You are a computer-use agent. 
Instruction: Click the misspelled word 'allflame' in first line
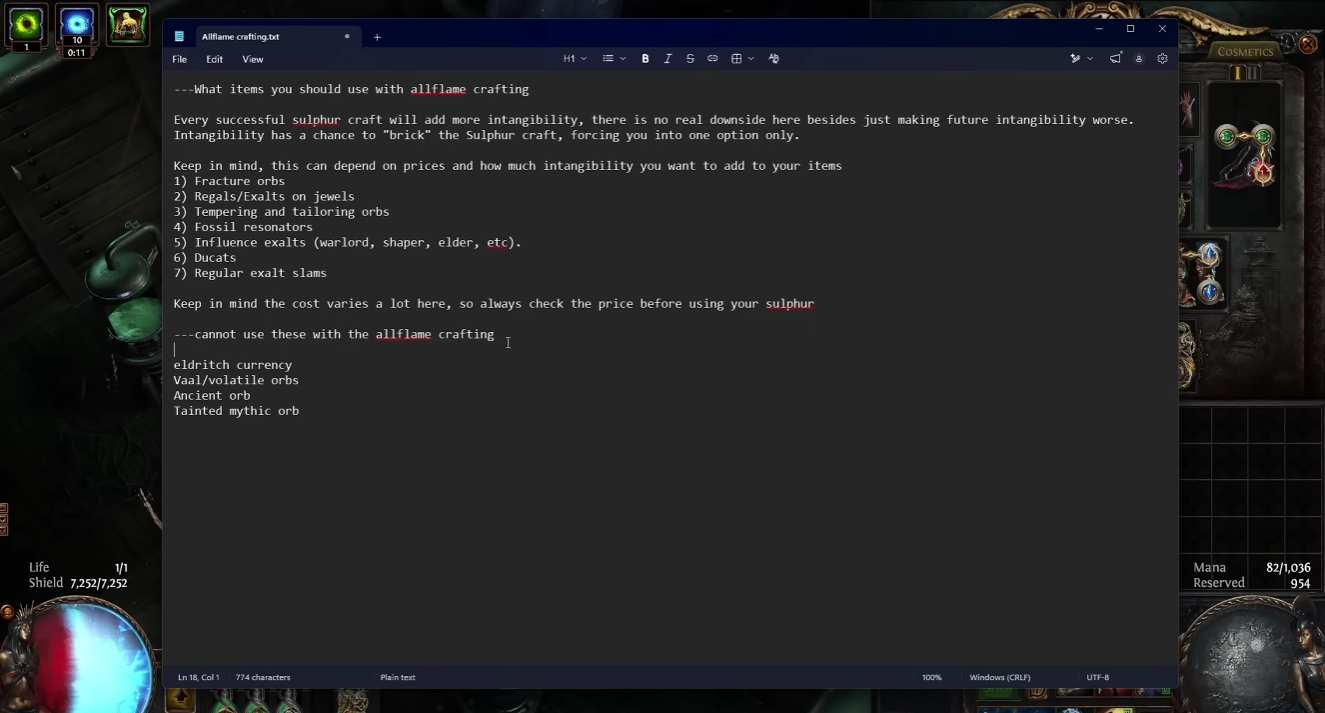(x=438, y=89)
